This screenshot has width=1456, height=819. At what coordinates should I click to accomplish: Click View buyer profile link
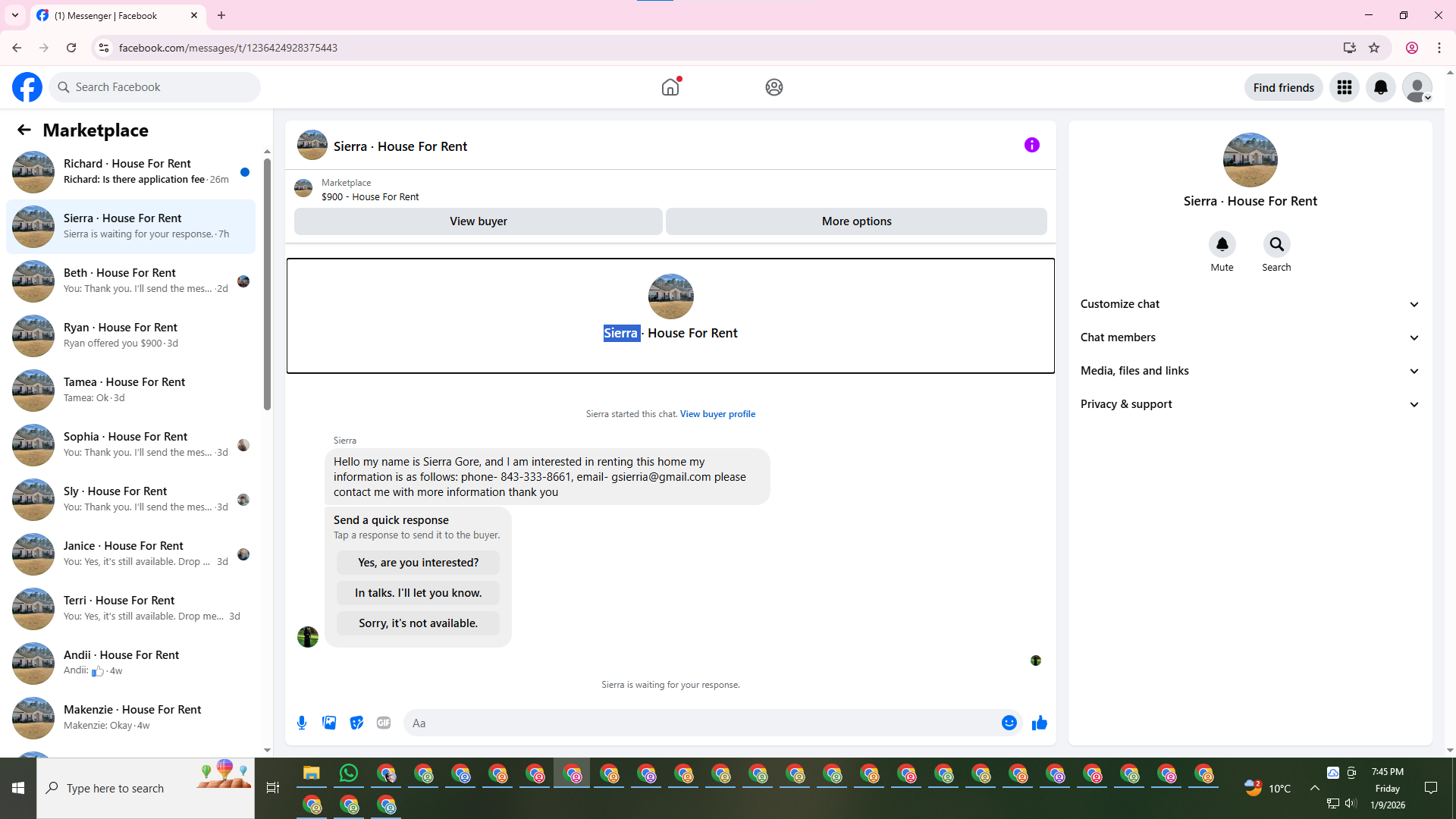pos(717,414)
